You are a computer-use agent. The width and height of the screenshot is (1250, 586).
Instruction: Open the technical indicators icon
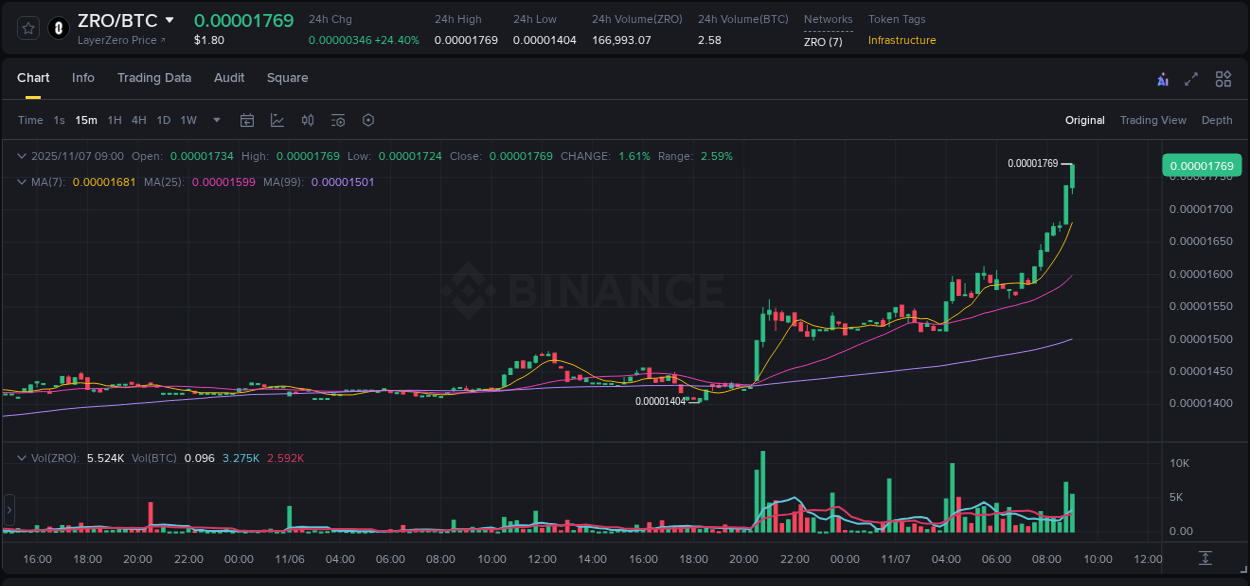point(337,120)
